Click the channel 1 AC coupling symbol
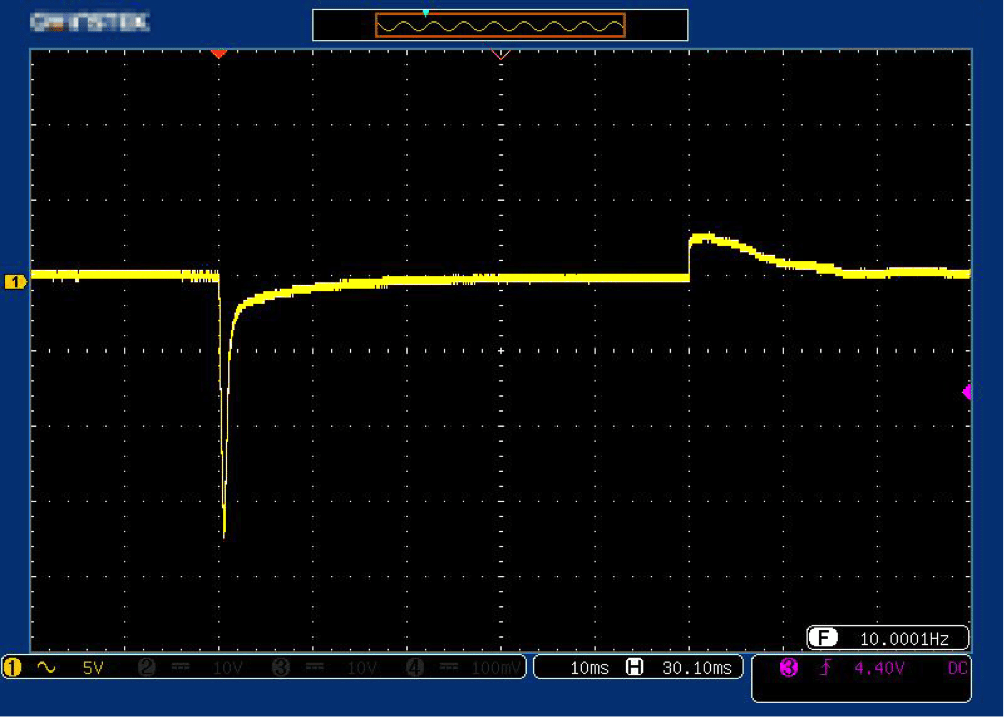The width and height of the screenshot is (1004, 717). click(46, 668)
